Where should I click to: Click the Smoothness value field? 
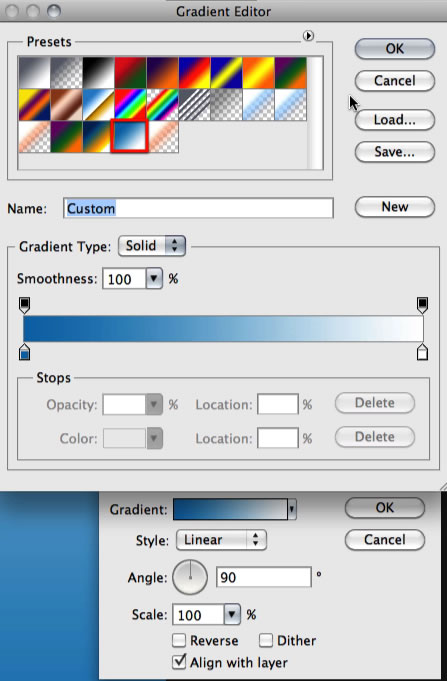click(124, 279)
